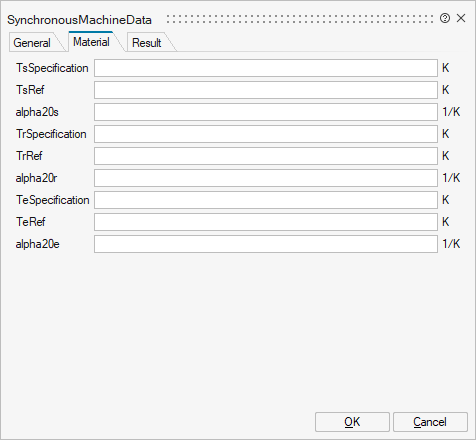This screenshot has height=440, width=476.
Task: Click the TsSpecification label
Action: click(52, 68)
